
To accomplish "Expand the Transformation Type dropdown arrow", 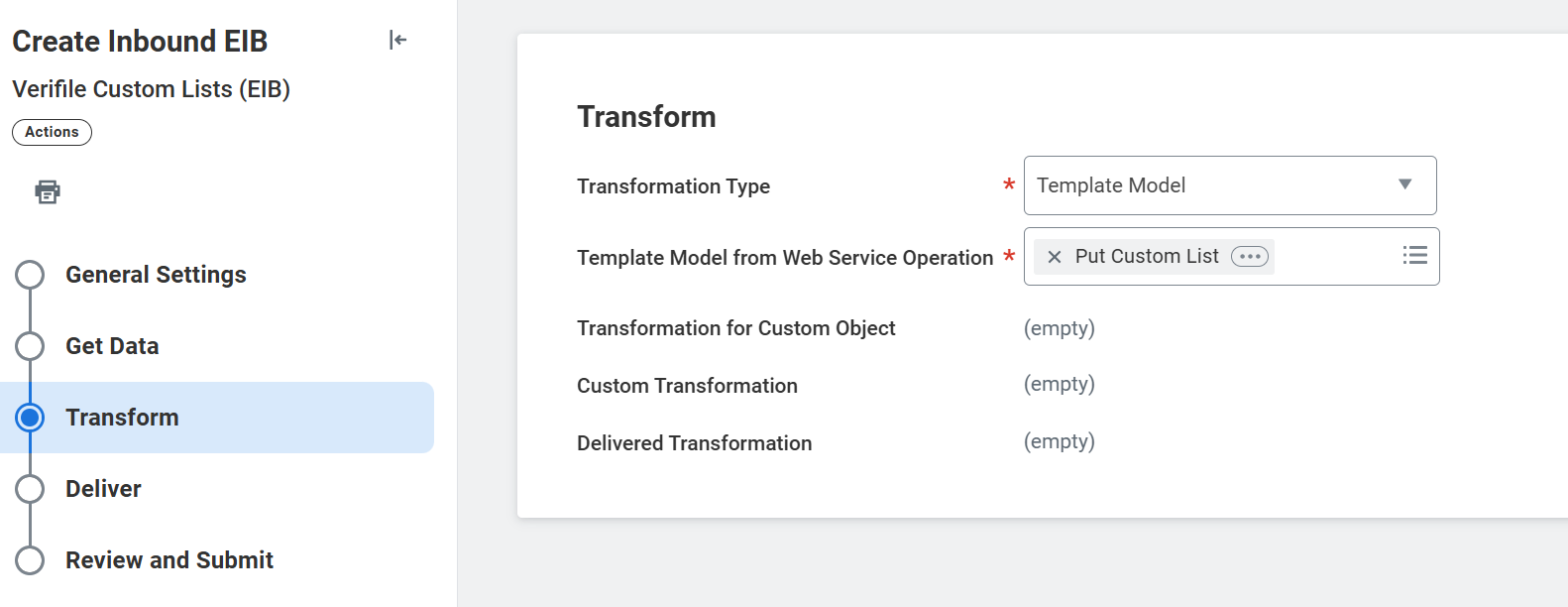I will point(1404,184).
